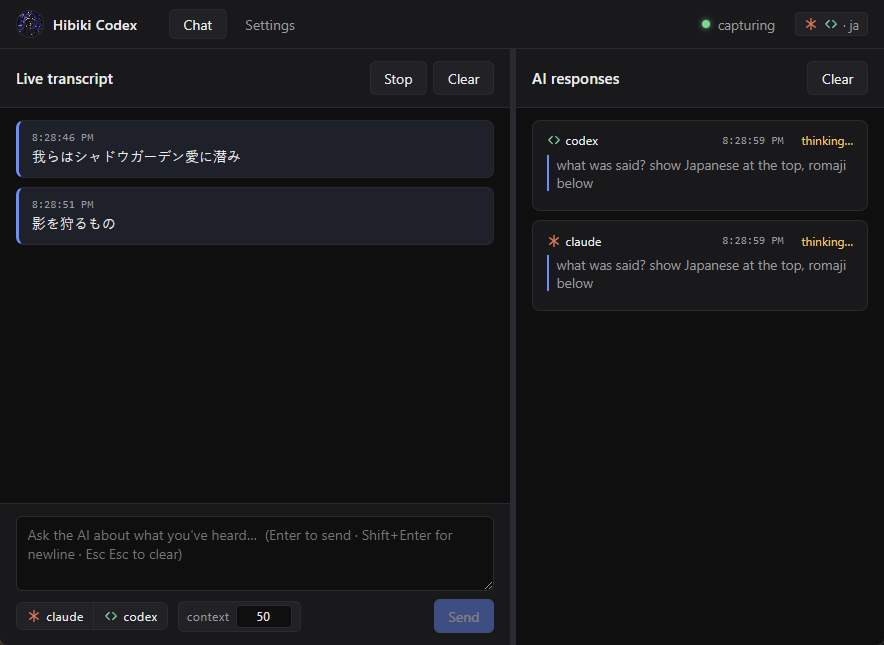The height and width of the screenshot is (645, 884).
Task: Click the code brackets icon in header badge
Action: coord(831,24)
